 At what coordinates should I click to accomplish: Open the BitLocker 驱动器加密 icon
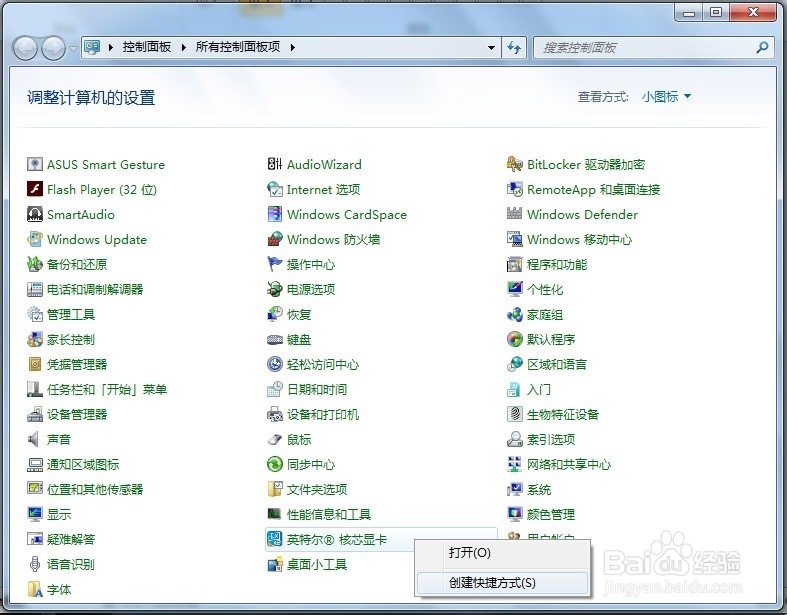(514, 164)
